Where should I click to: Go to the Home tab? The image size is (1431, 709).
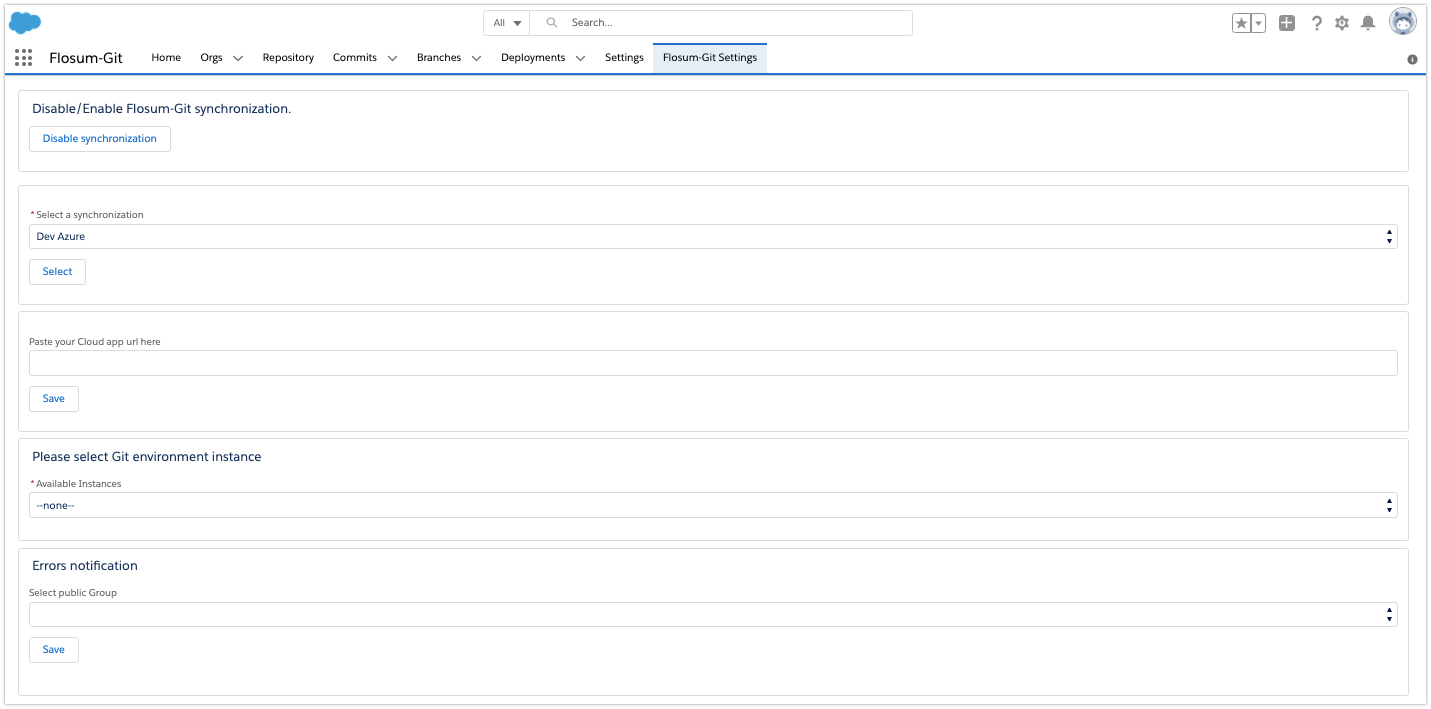pos(166,58)
